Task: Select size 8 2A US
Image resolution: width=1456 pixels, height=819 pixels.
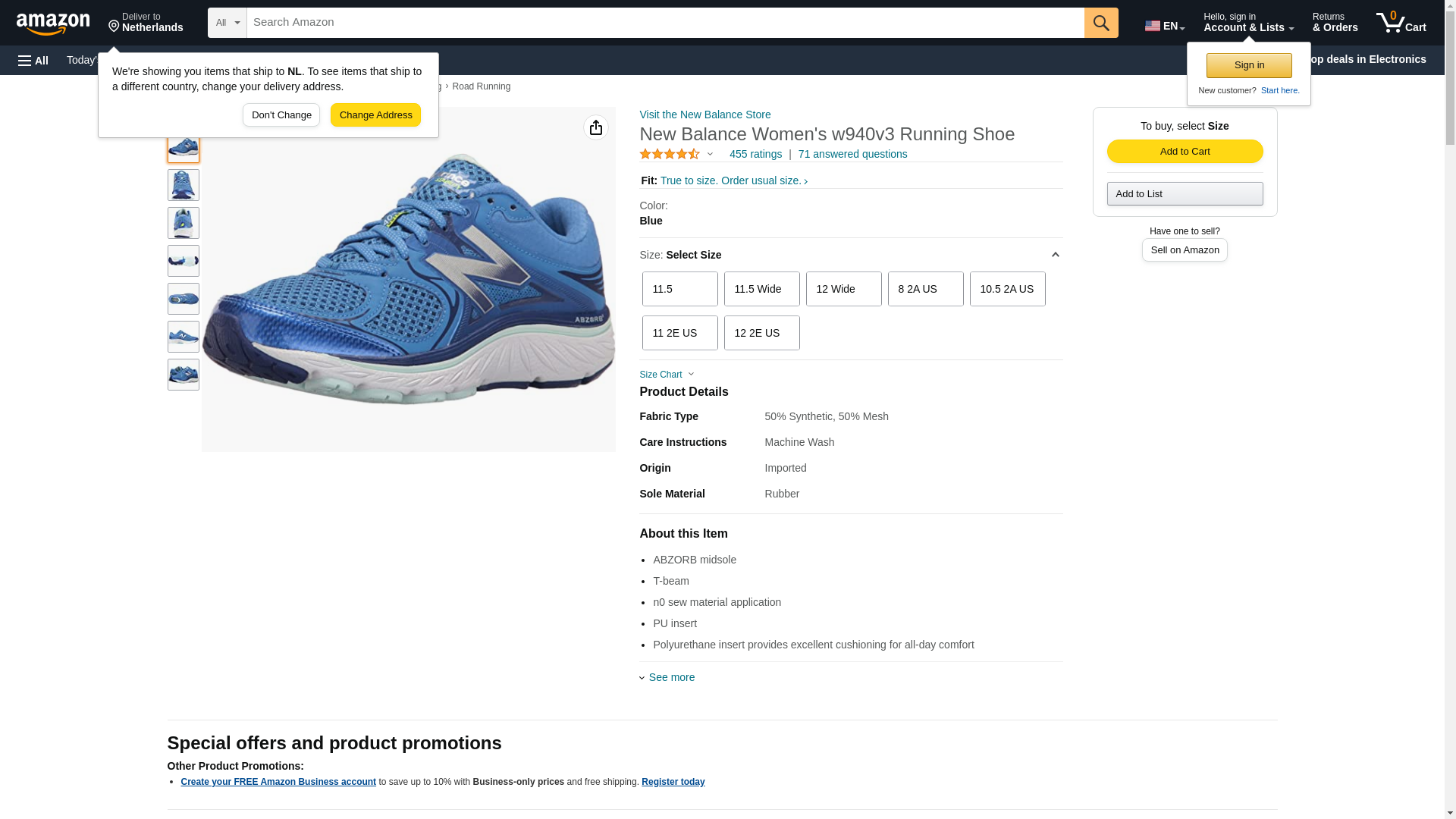Action: pos(925,289)
